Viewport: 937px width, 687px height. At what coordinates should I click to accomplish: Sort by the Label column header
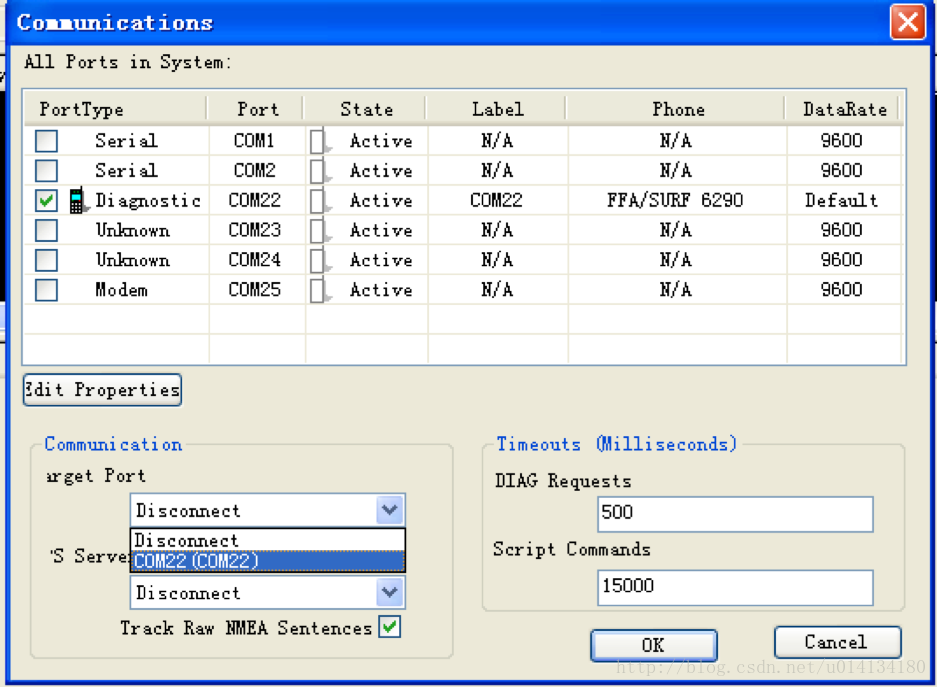coord(497,109)
